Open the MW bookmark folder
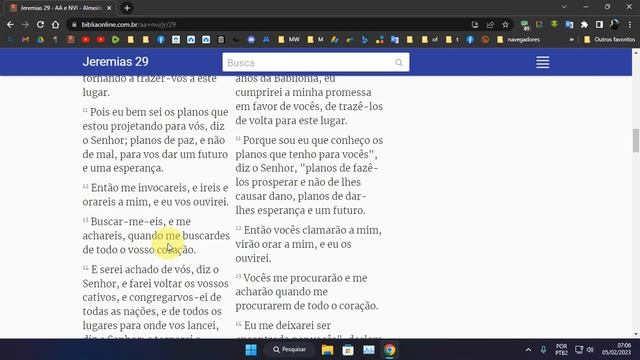The width and height of the screenshot is (640, 360). tap(289, 40)
